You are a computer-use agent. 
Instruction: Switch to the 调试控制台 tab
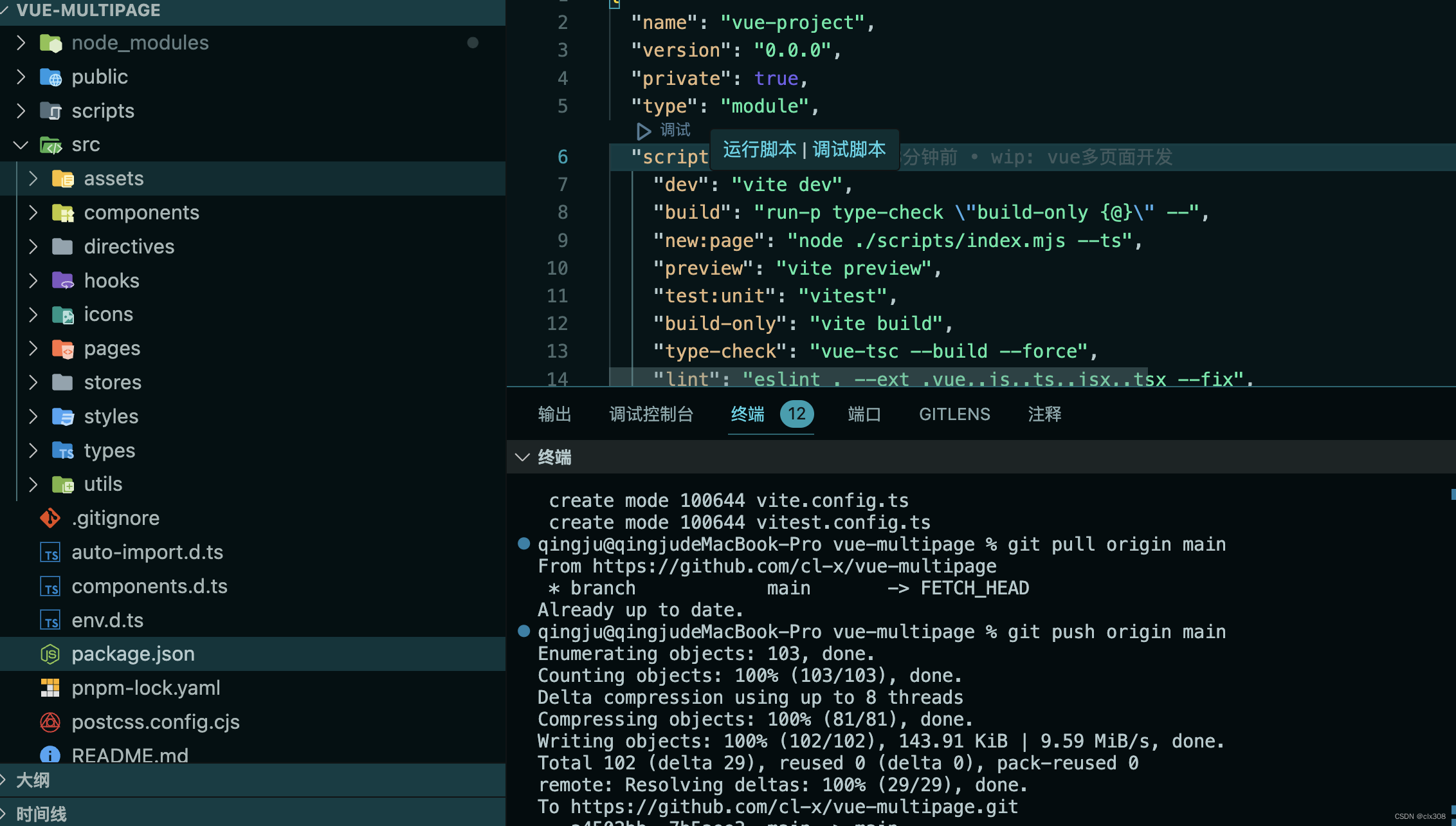tap(651, 414)
